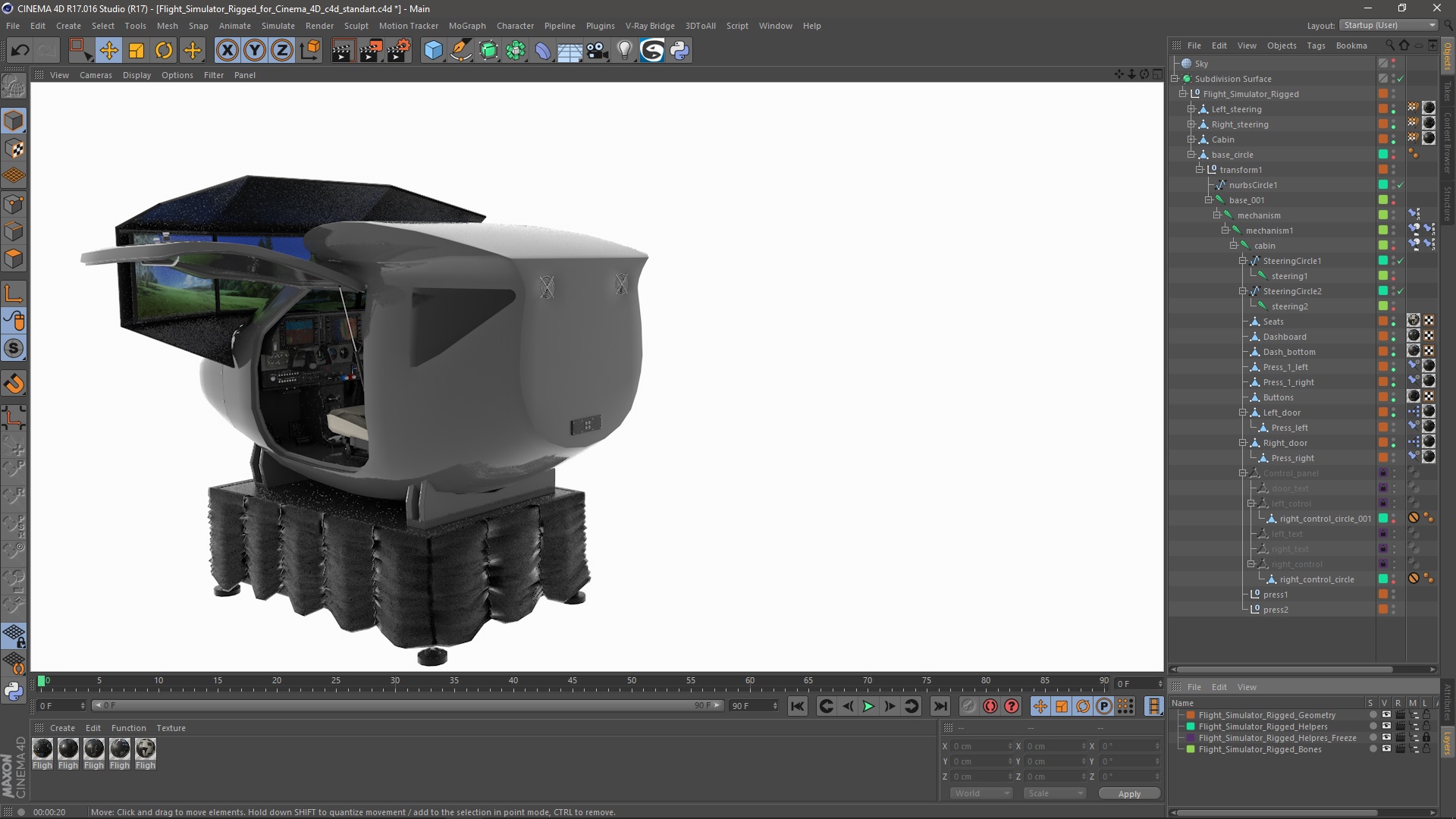1456x819 pixels.
Task: Activate the Rotate tool
Action: (164, 51)
